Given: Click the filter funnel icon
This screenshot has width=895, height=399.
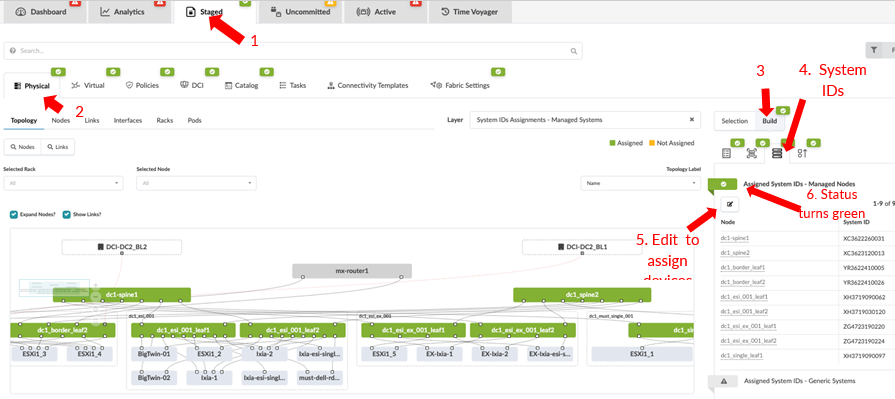Looking at the screenshot, I should click(874, 50).
